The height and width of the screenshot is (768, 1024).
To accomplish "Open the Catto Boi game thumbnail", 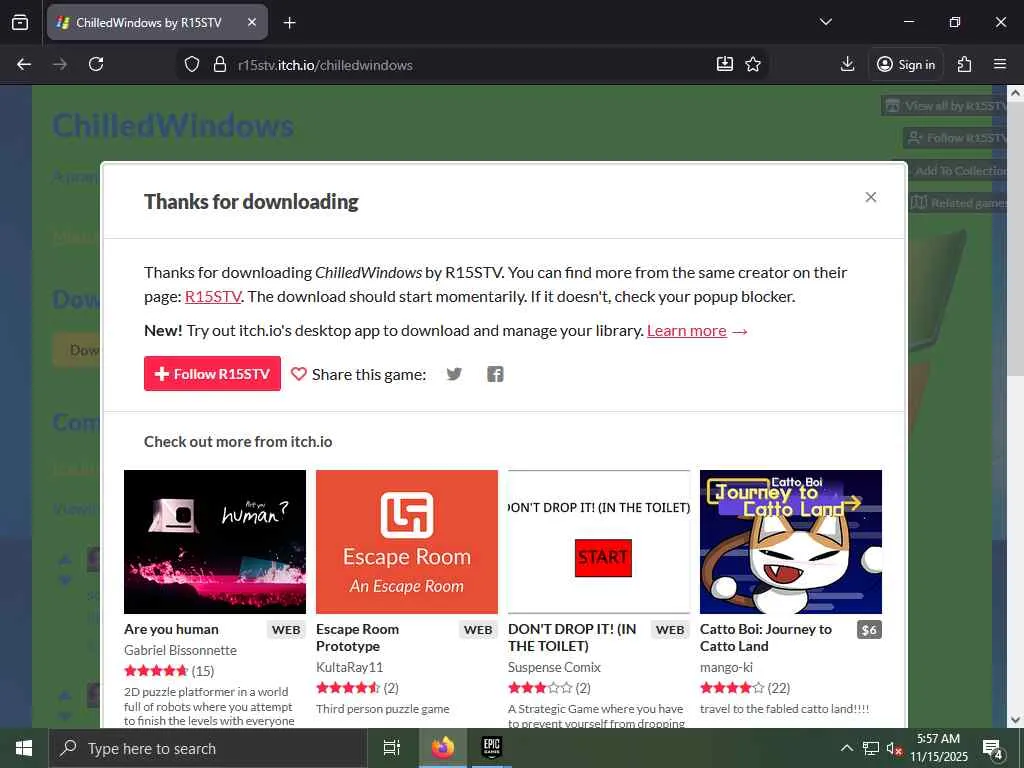I will click(x=791, y=541).
